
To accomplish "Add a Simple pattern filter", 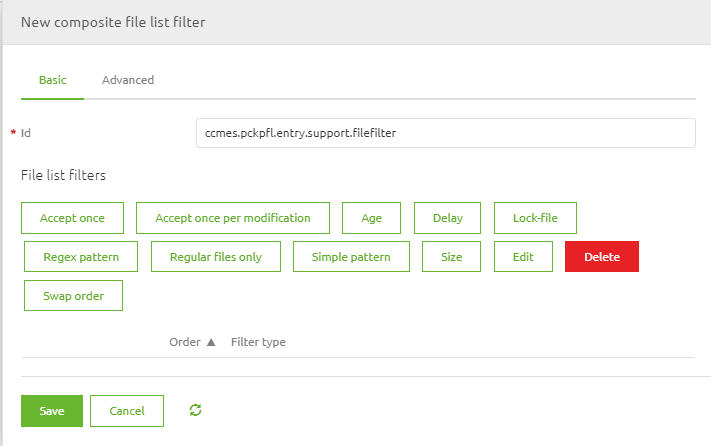I will click(351, 257).
